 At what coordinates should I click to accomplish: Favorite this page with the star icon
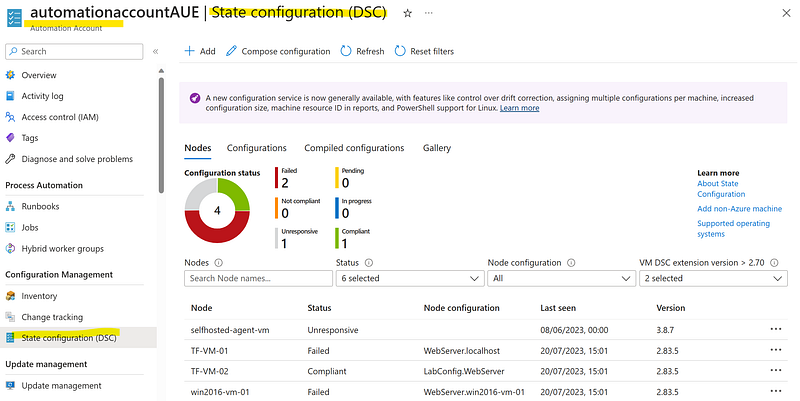(407, 13)
